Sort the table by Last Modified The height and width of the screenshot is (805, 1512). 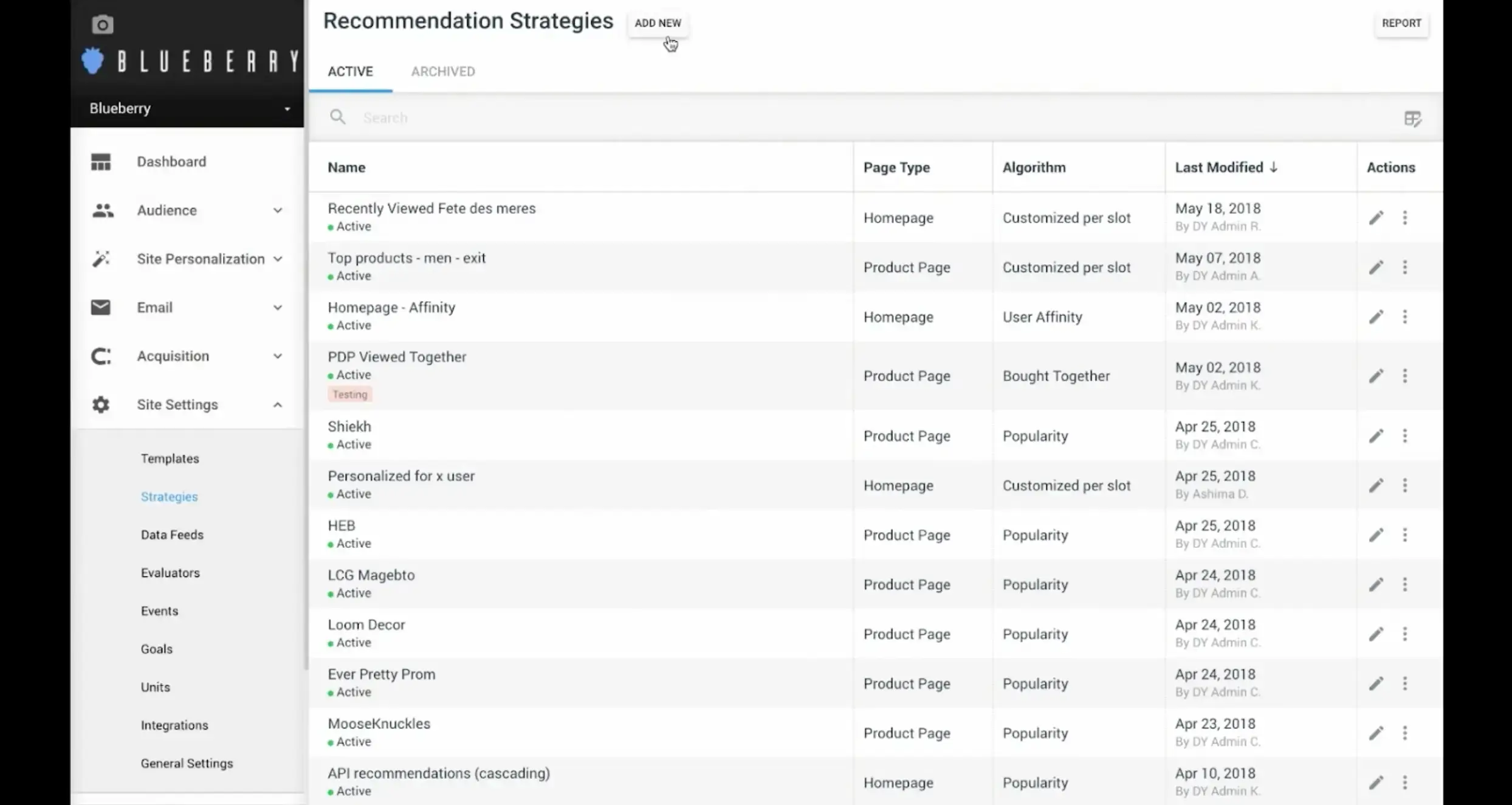[1226, 167]
